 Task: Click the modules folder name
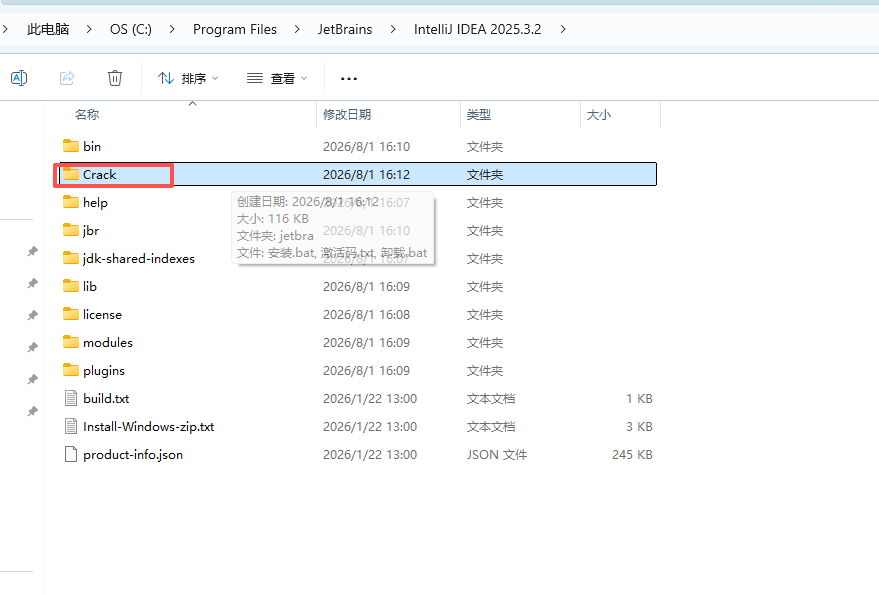108,343
